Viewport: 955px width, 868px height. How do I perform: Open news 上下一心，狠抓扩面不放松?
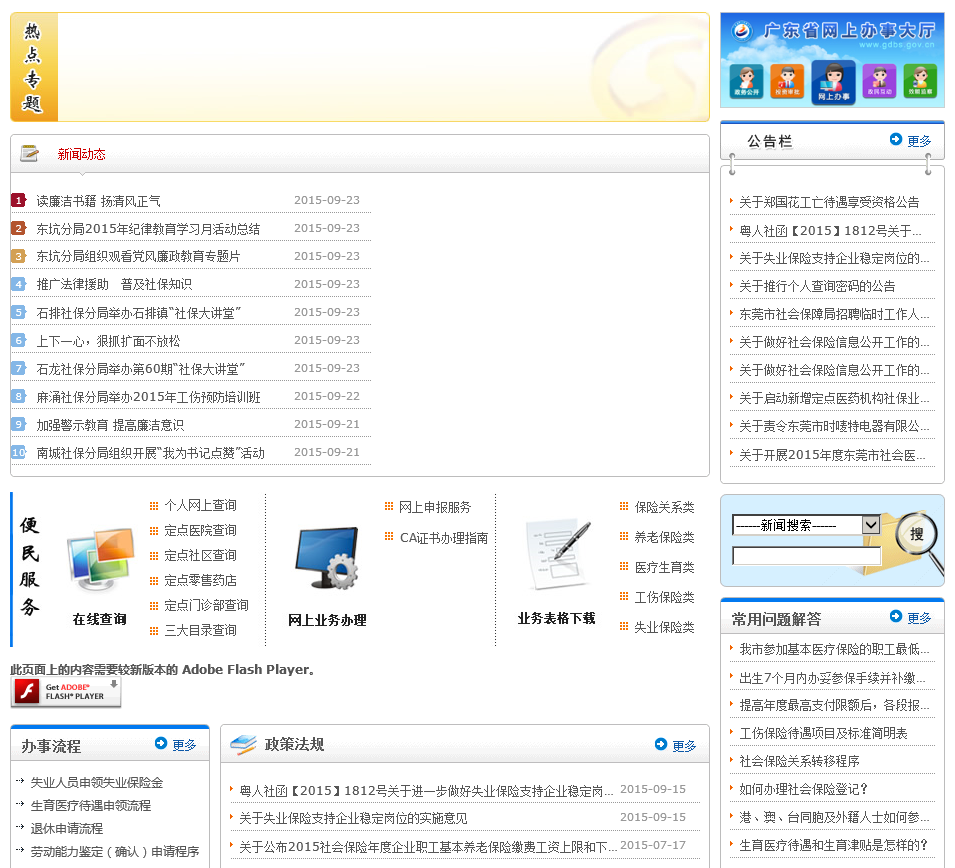[x=108, y=341]
